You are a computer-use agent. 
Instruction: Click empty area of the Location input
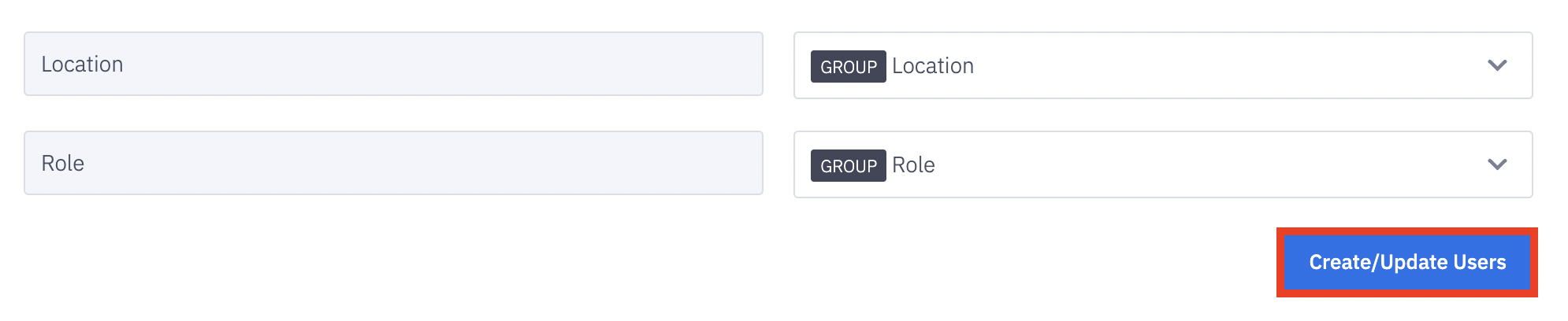coord(473,64)
